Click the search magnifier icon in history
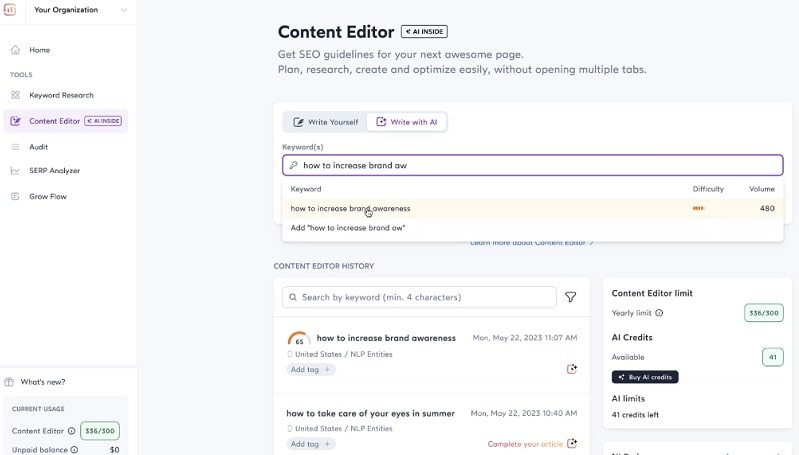This screenshot has width=799, height=455. tap(293, 297)
